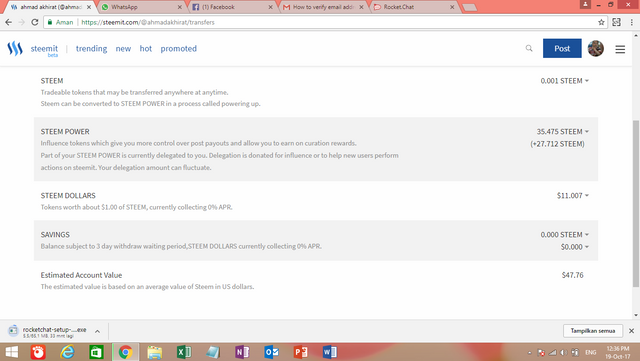Click the network signal tray icon

tap(552, 352)
